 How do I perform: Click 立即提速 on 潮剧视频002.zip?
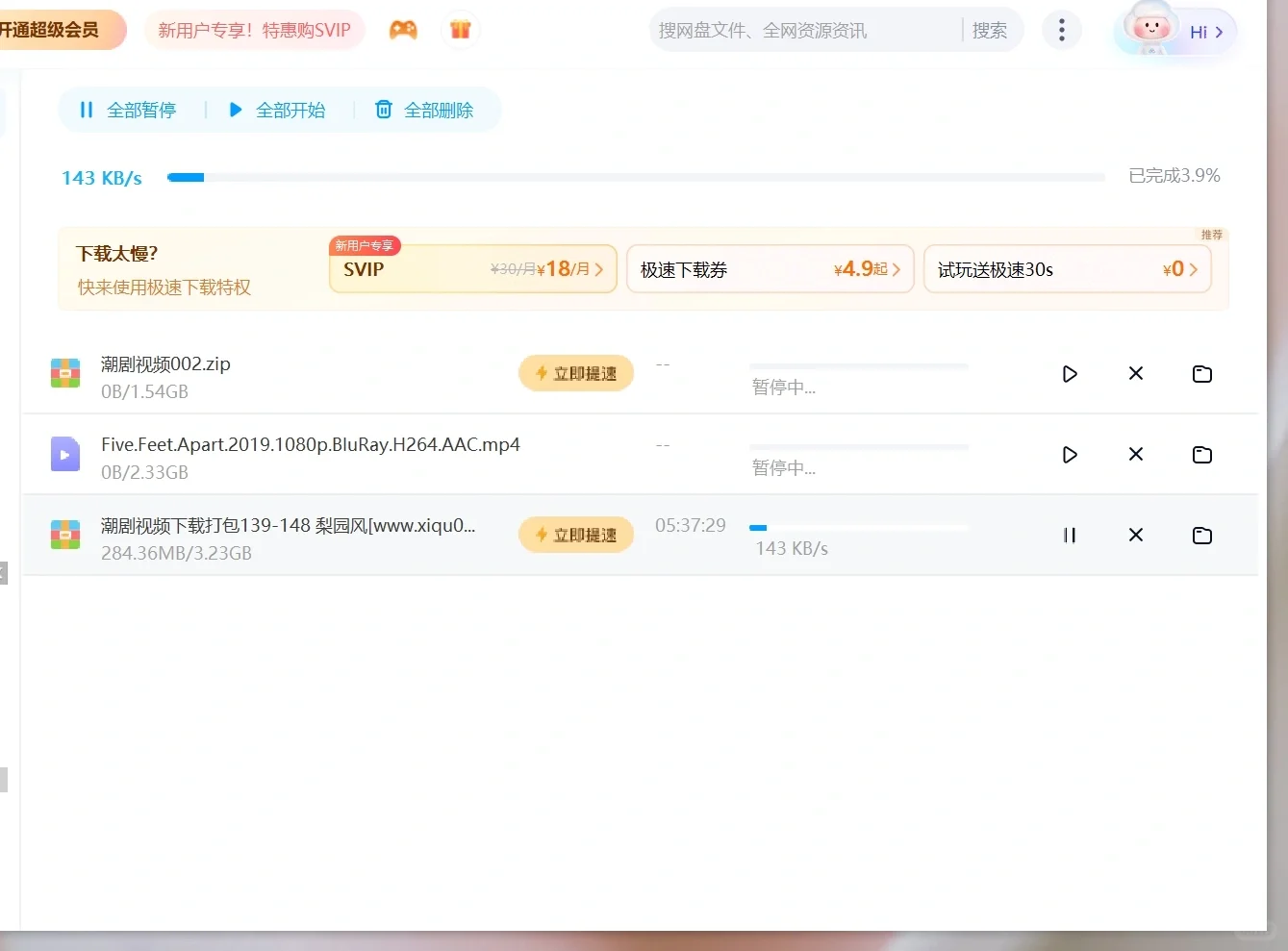pyautogui.click(x=575, y=373)
